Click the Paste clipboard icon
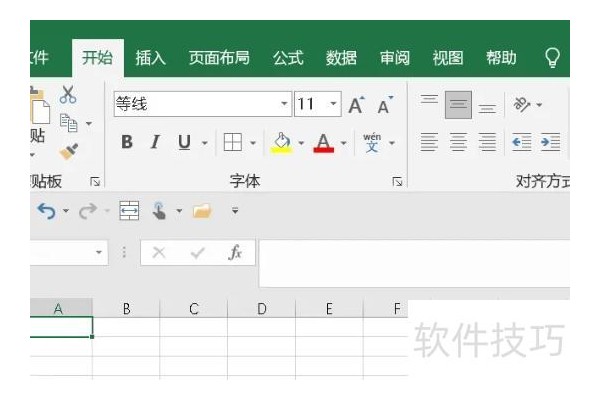 [40, 106]
